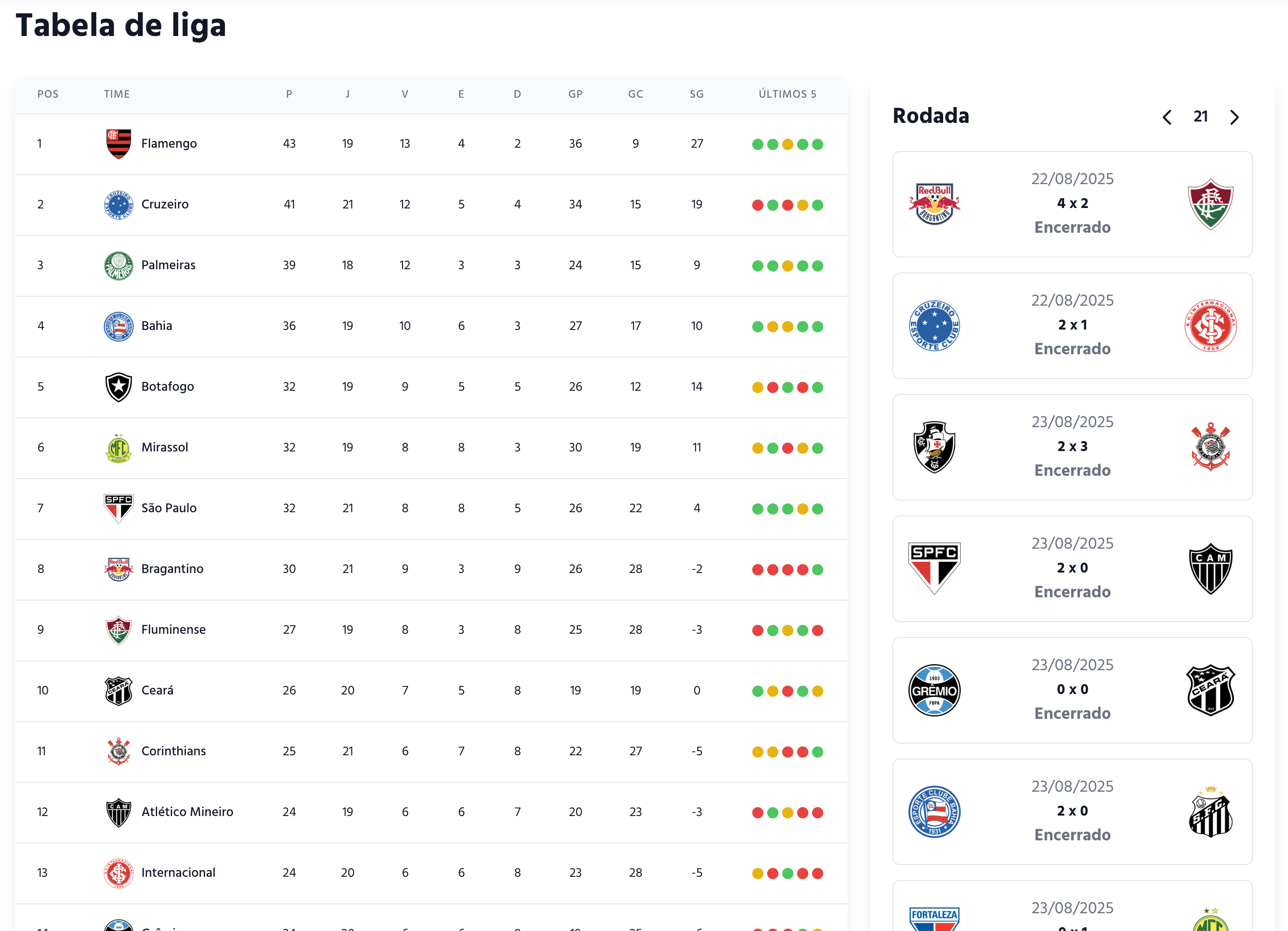Go to the previous round with the left chevron
This screenshot has height=931, width=1288.
pos(1167,117)
